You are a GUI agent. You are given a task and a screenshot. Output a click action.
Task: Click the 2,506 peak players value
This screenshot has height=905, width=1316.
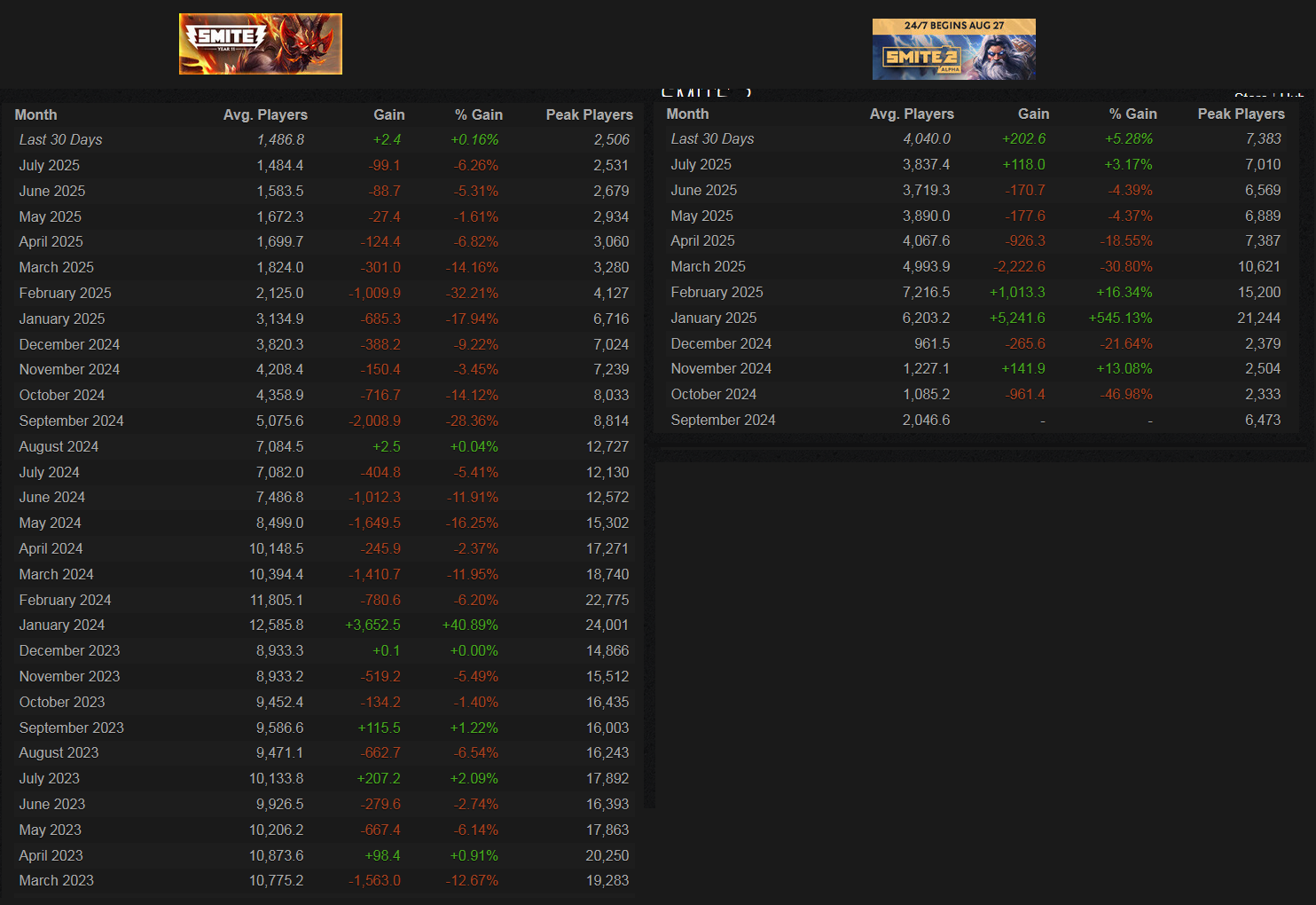coord(612,139)
